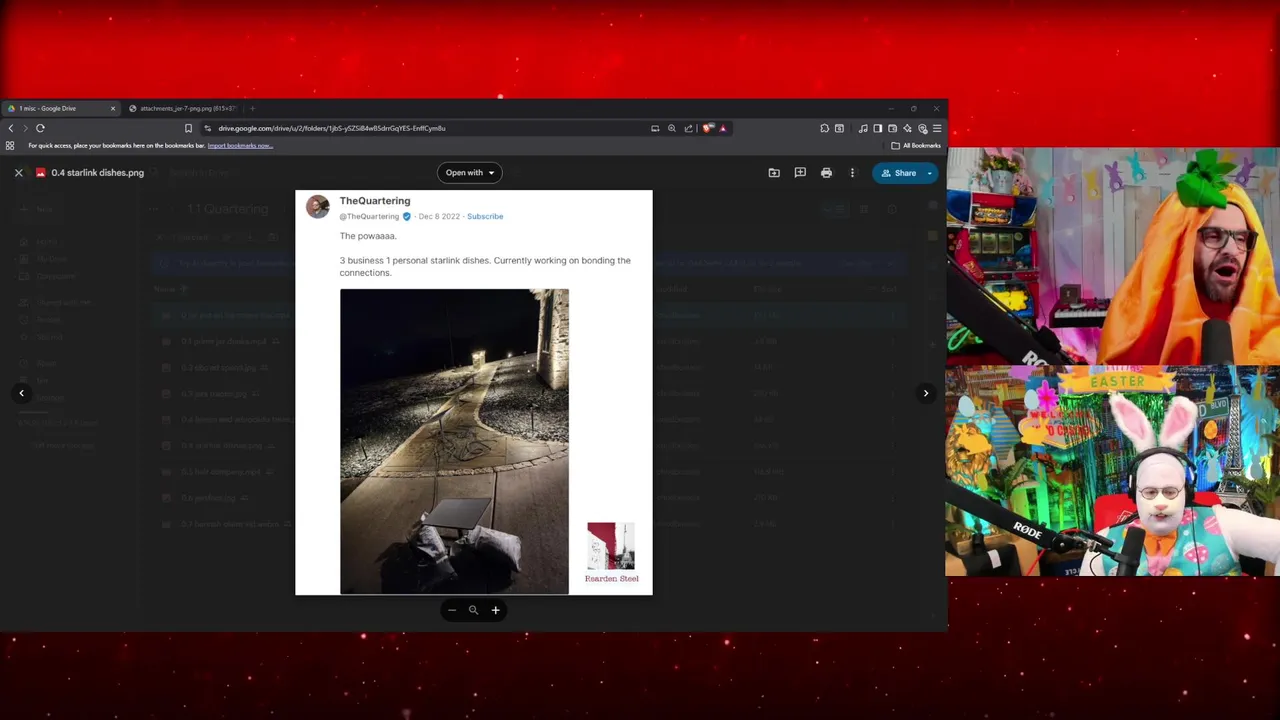Close the Google Drive browser tab
The width and height of the screenshot is (1280, 720).
113,108
